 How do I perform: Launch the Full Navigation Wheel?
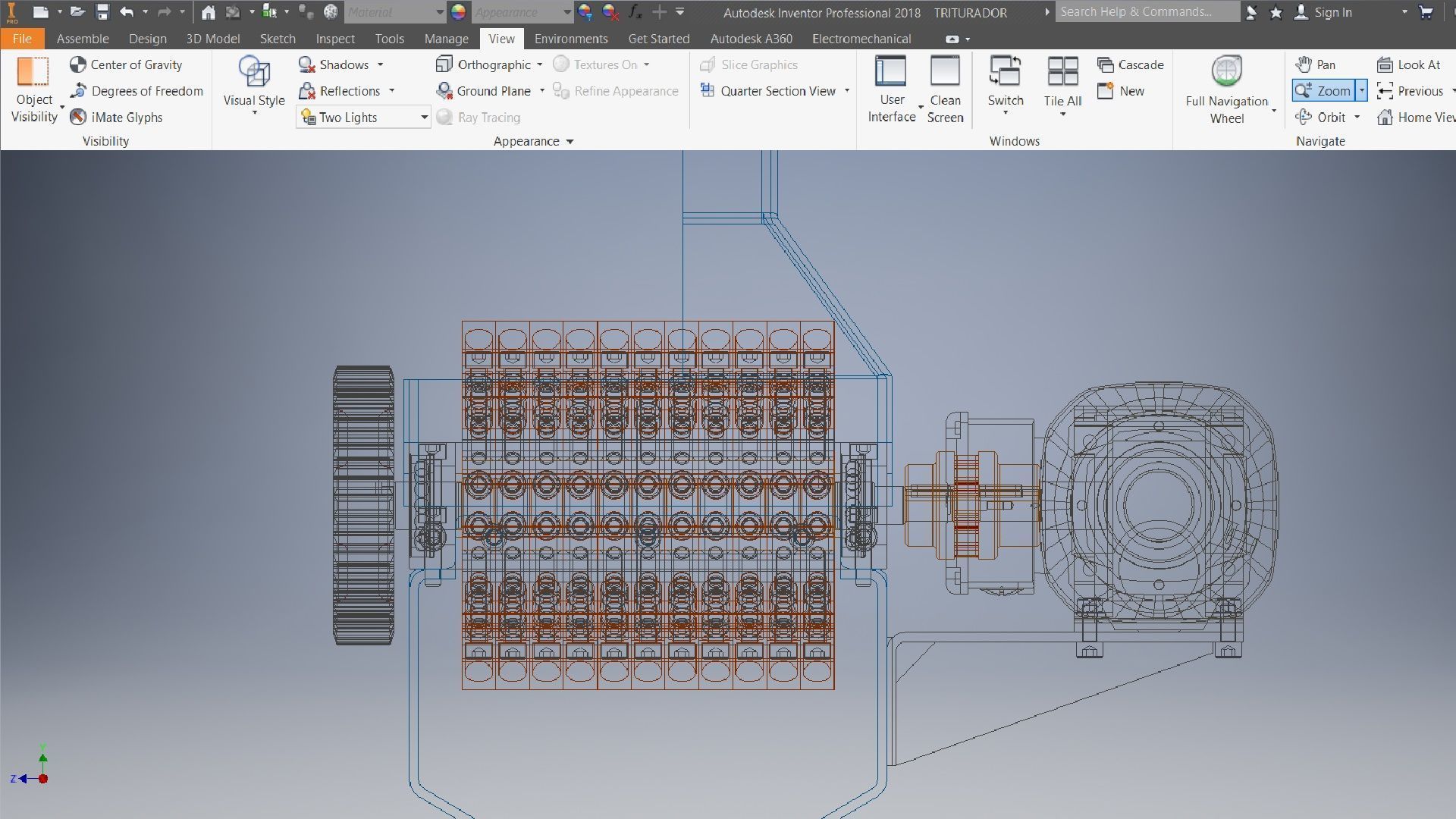click(1226, 72)
